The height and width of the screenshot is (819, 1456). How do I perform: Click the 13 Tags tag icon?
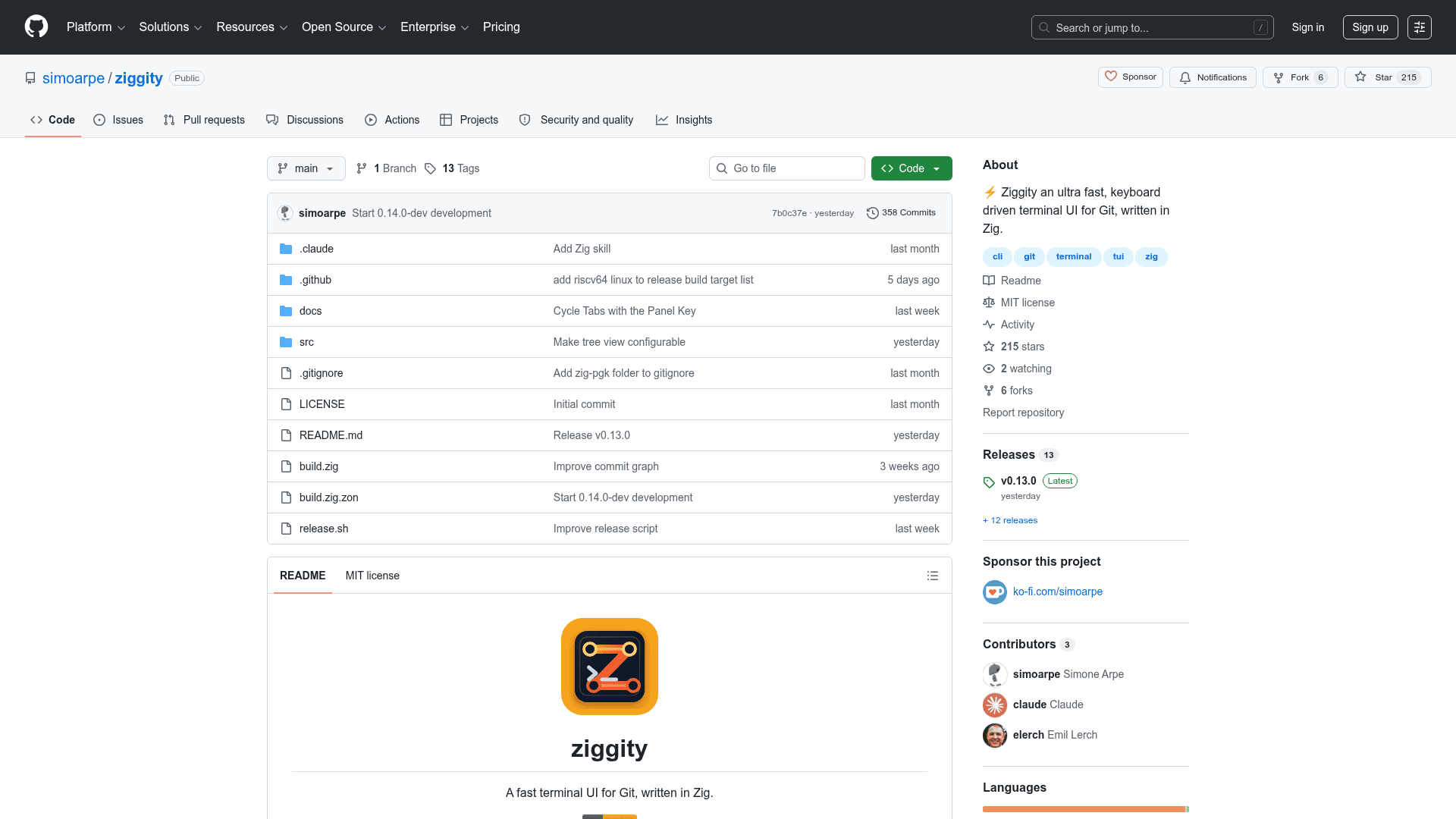[x=430, y=168]
